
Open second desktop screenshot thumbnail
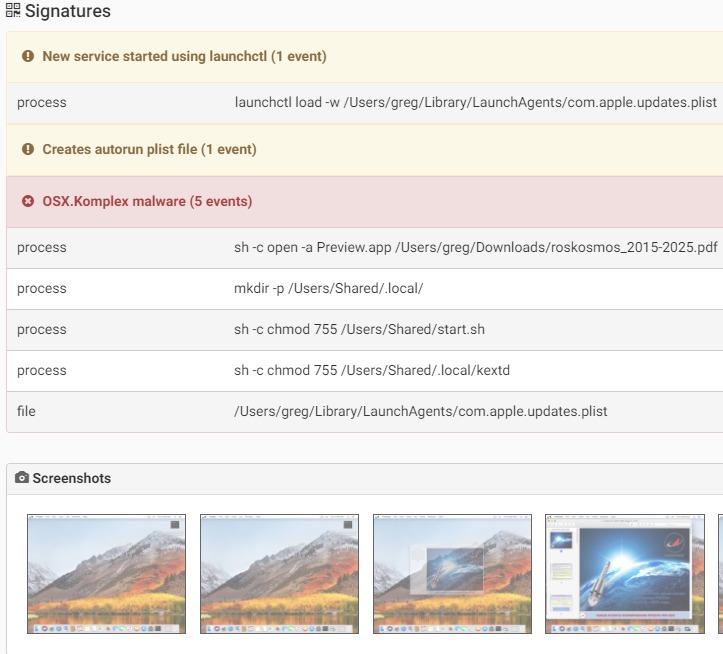[279, 574]
